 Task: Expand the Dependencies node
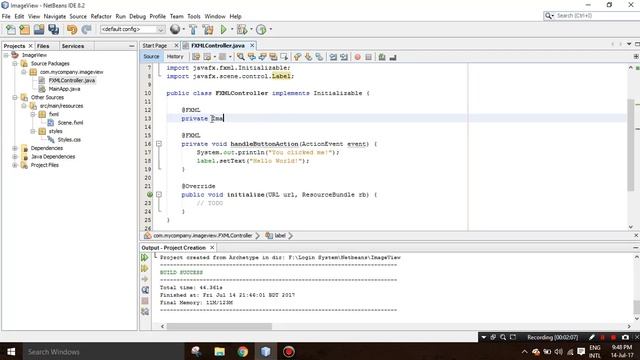(x=15, y=148)
